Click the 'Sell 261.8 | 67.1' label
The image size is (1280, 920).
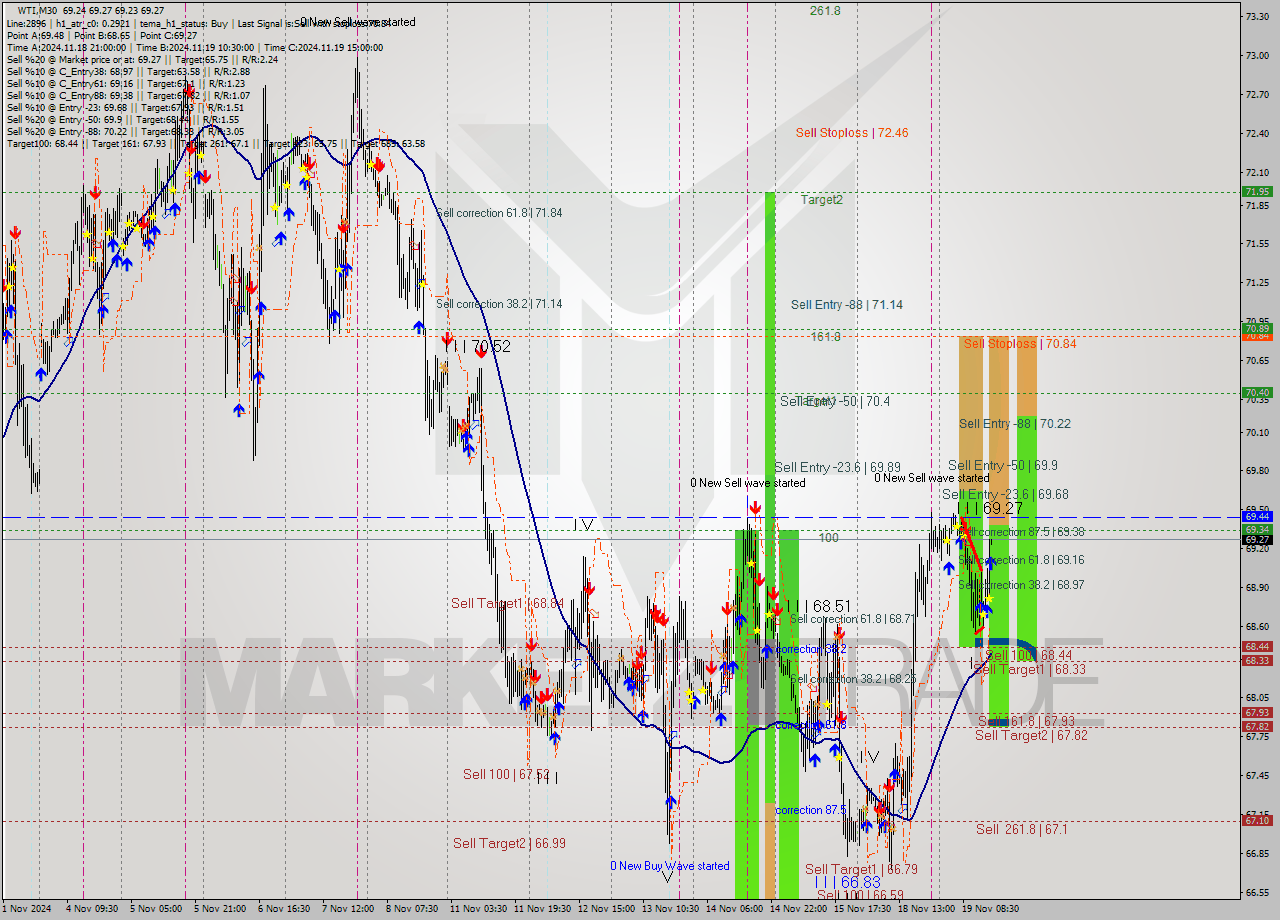(1022, 829)
